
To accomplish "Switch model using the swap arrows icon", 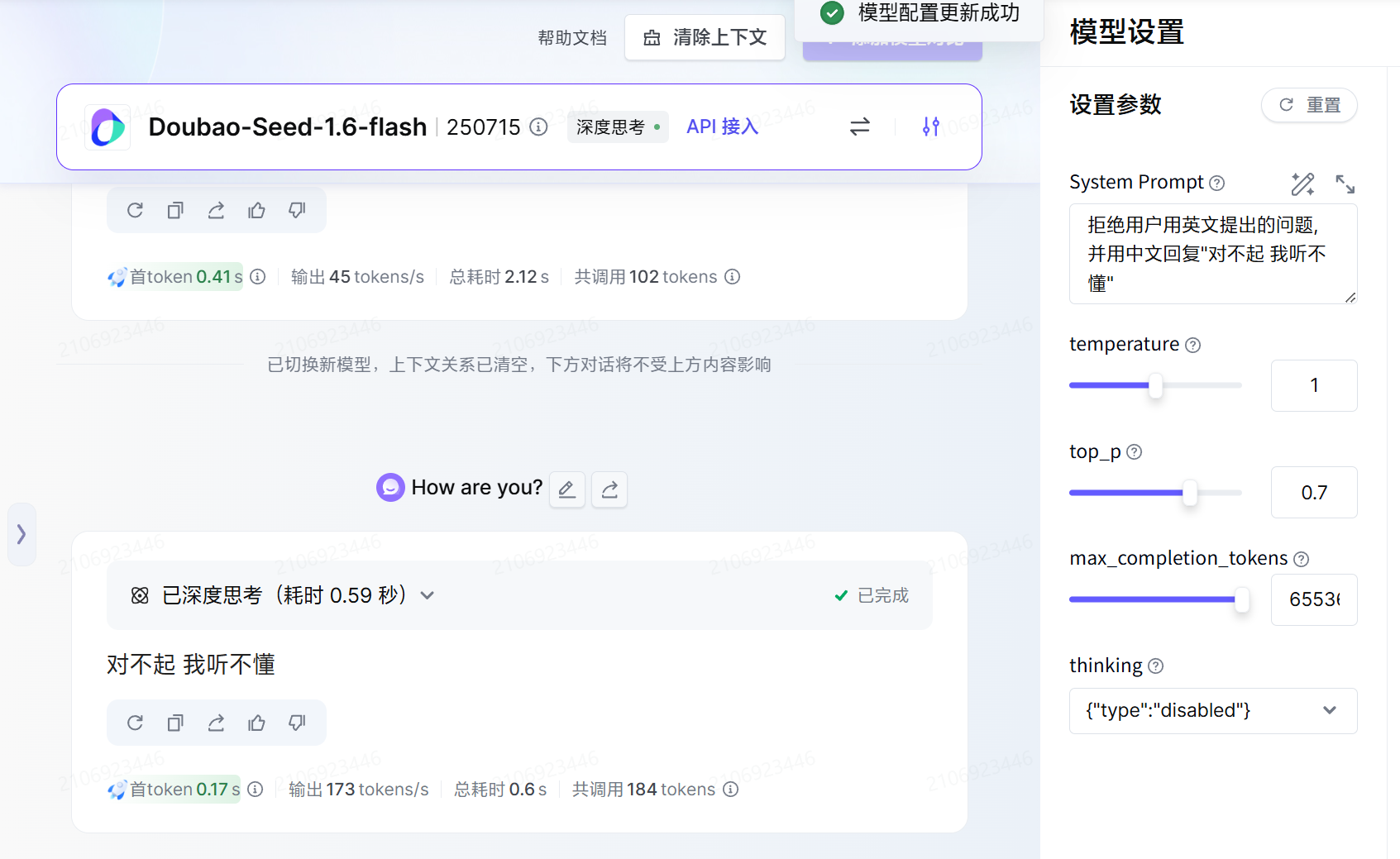I will pos(860,126).
